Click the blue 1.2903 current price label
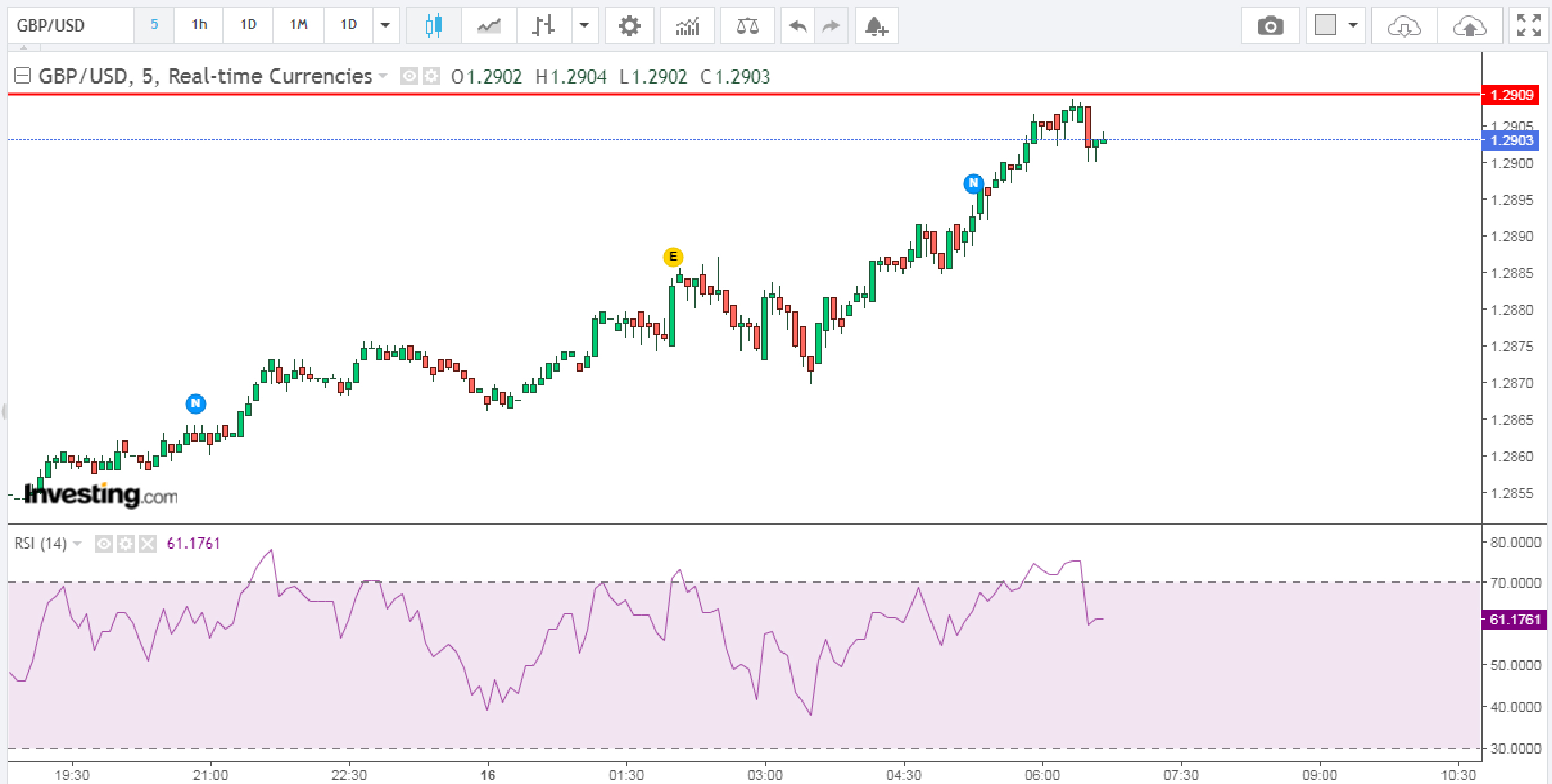Viewport: 1552px width, 784px height. pyautogui.click(x=1511, y=140)
